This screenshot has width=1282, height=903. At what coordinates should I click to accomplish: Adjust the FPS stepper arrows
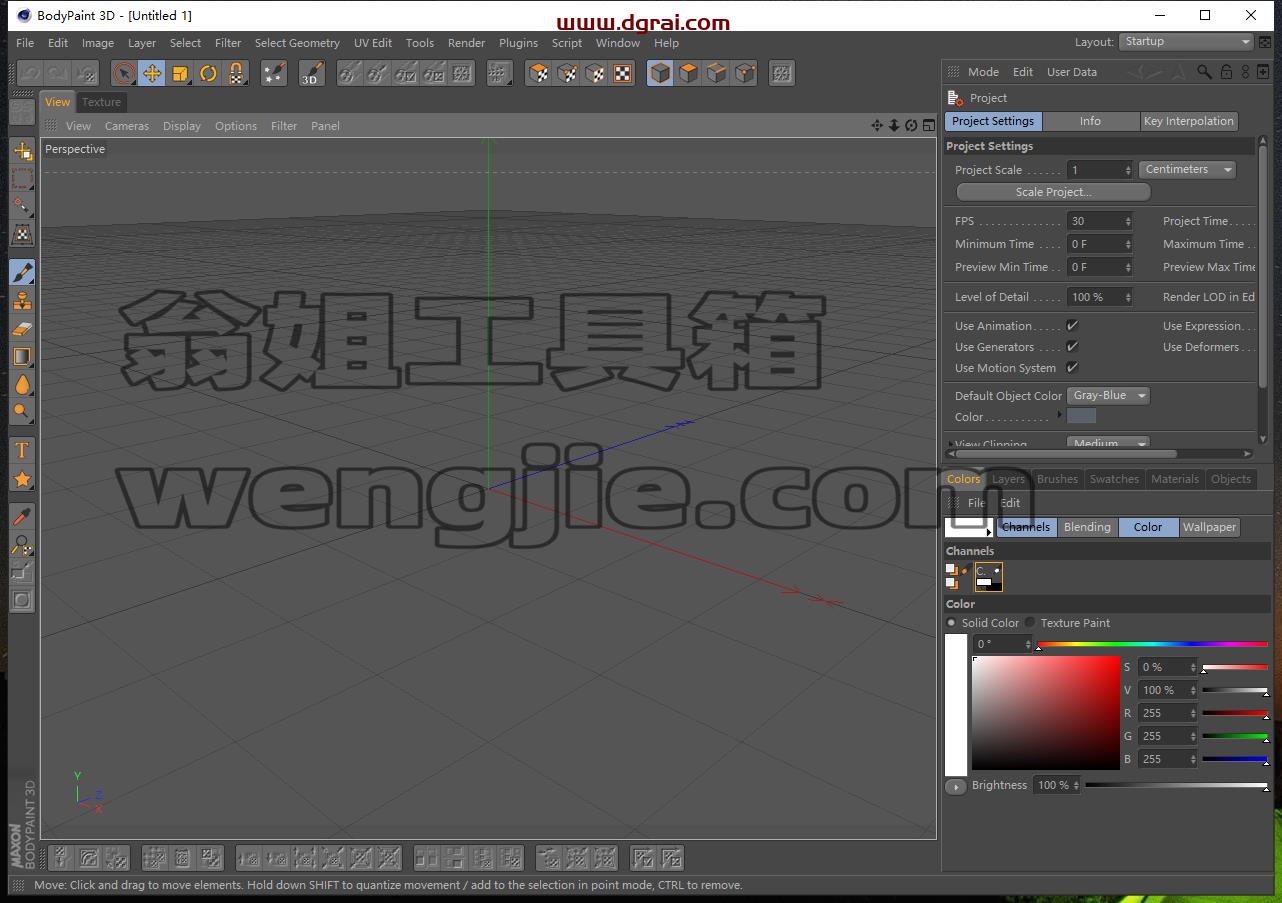tap(1128, 222)
